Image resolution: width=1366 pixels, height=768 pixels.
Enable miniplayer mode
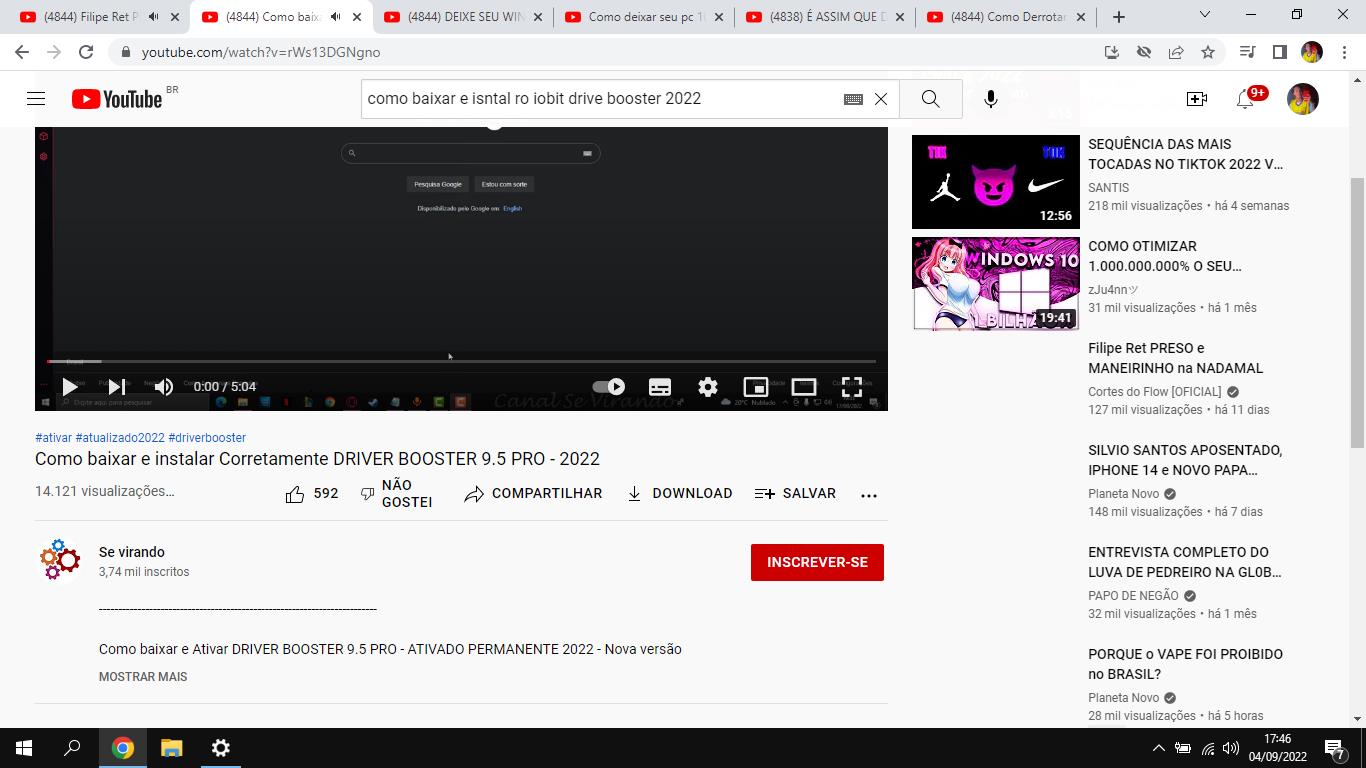(x=755, y=387)
